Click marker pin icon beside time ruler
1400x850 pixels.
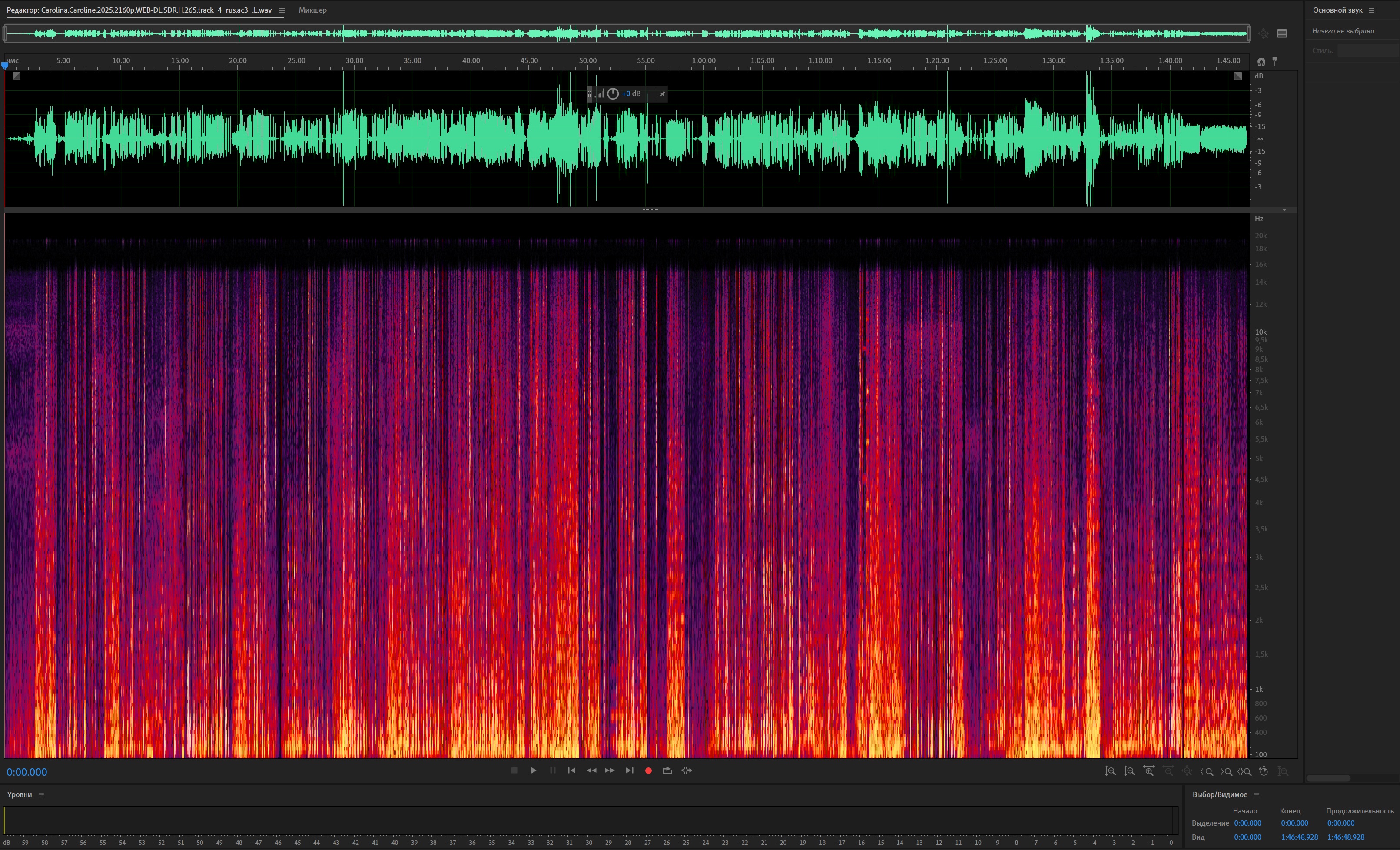[x=1274, y=61]
